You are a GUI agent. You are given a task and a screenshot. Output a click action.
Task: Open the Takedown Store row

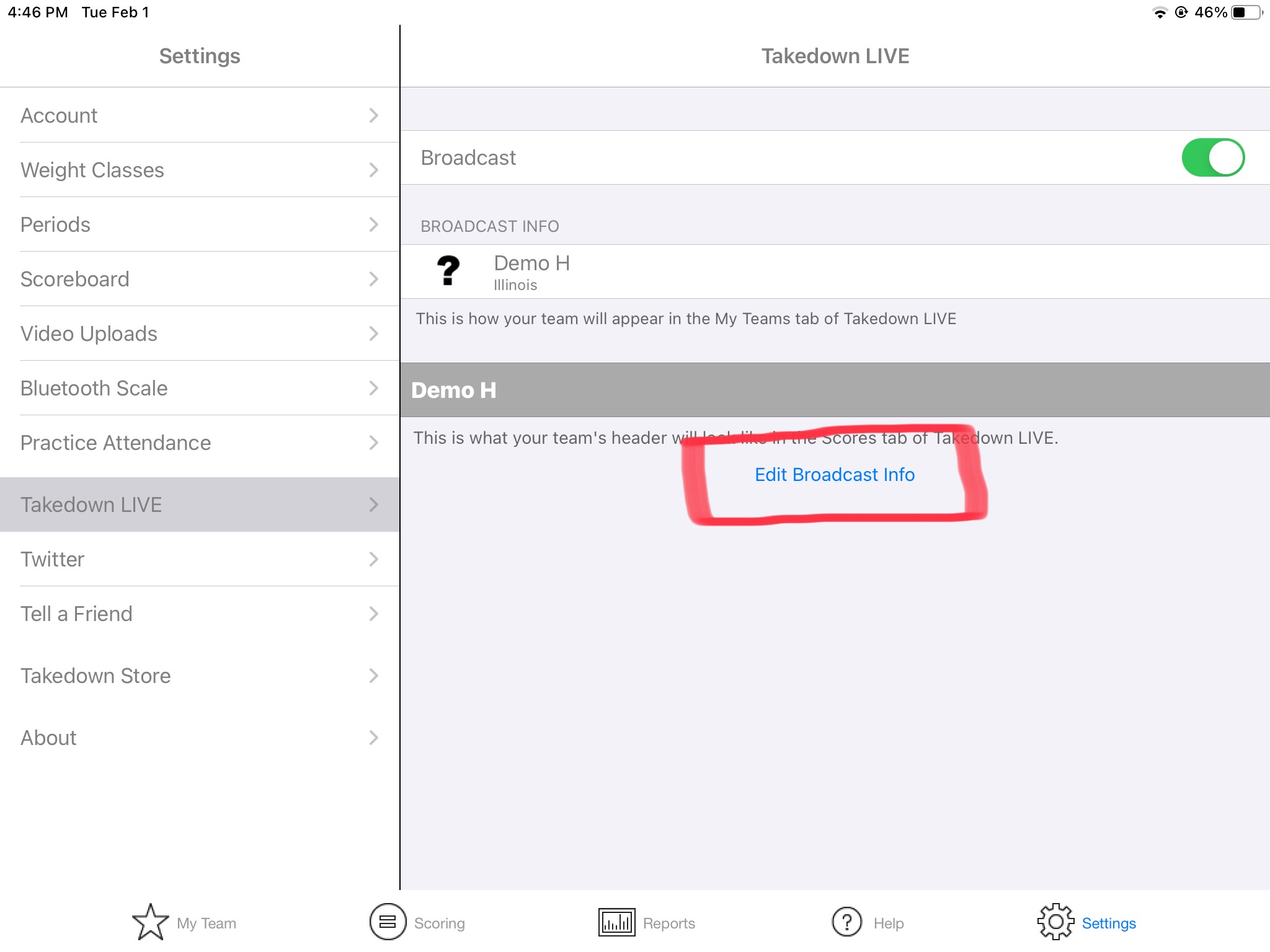click(x=200, y=676)
